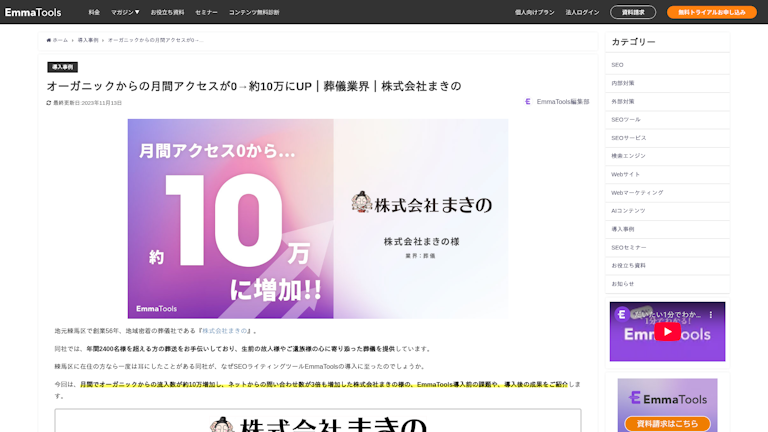Select Webサイト category

(667, 174)
